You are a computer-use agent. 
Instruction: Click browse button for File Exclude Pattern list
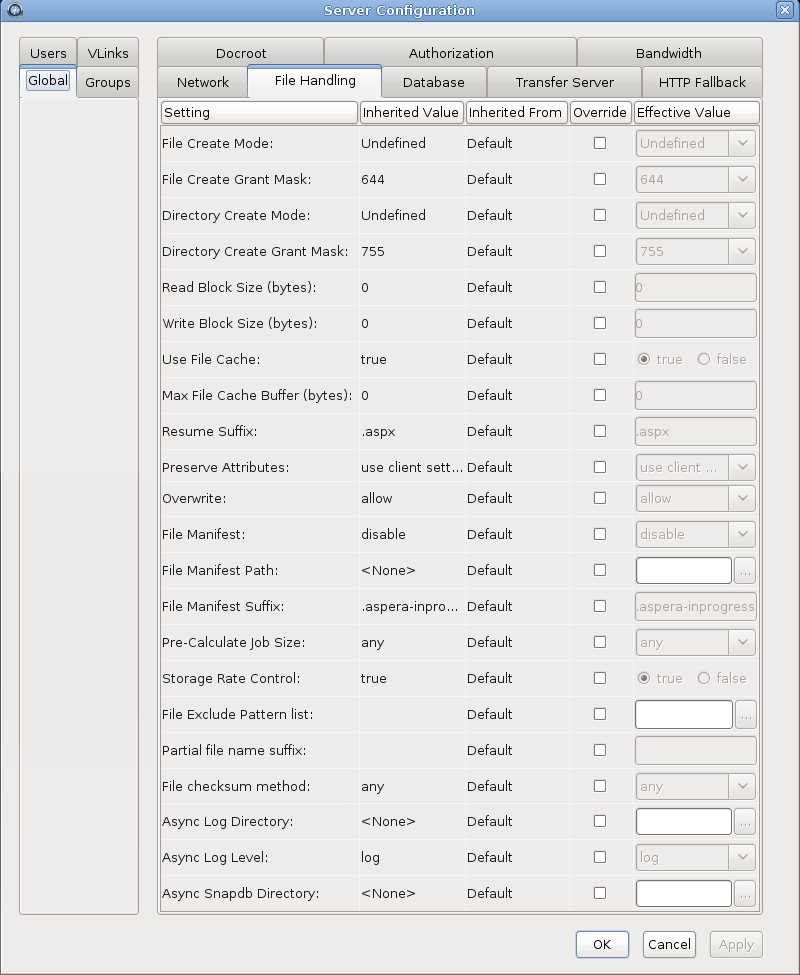coord(745,715)
